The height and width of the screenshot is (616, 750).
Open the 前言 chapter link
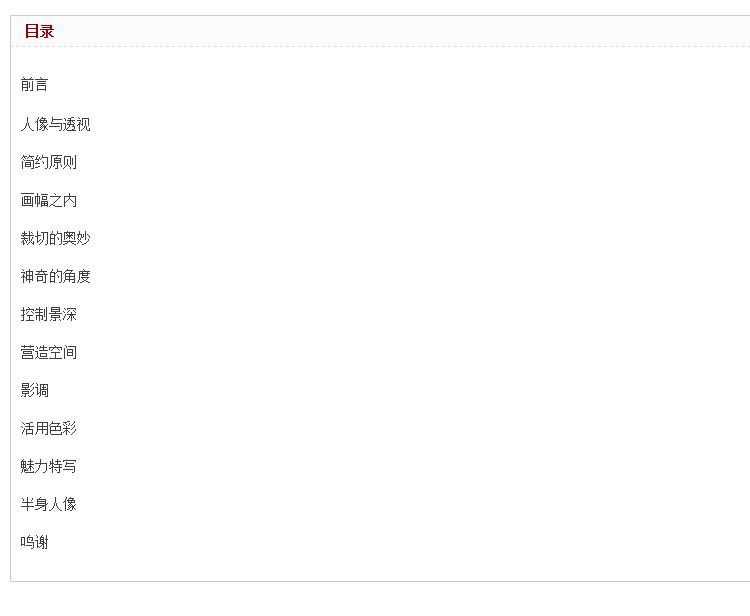tap(34, 85)
